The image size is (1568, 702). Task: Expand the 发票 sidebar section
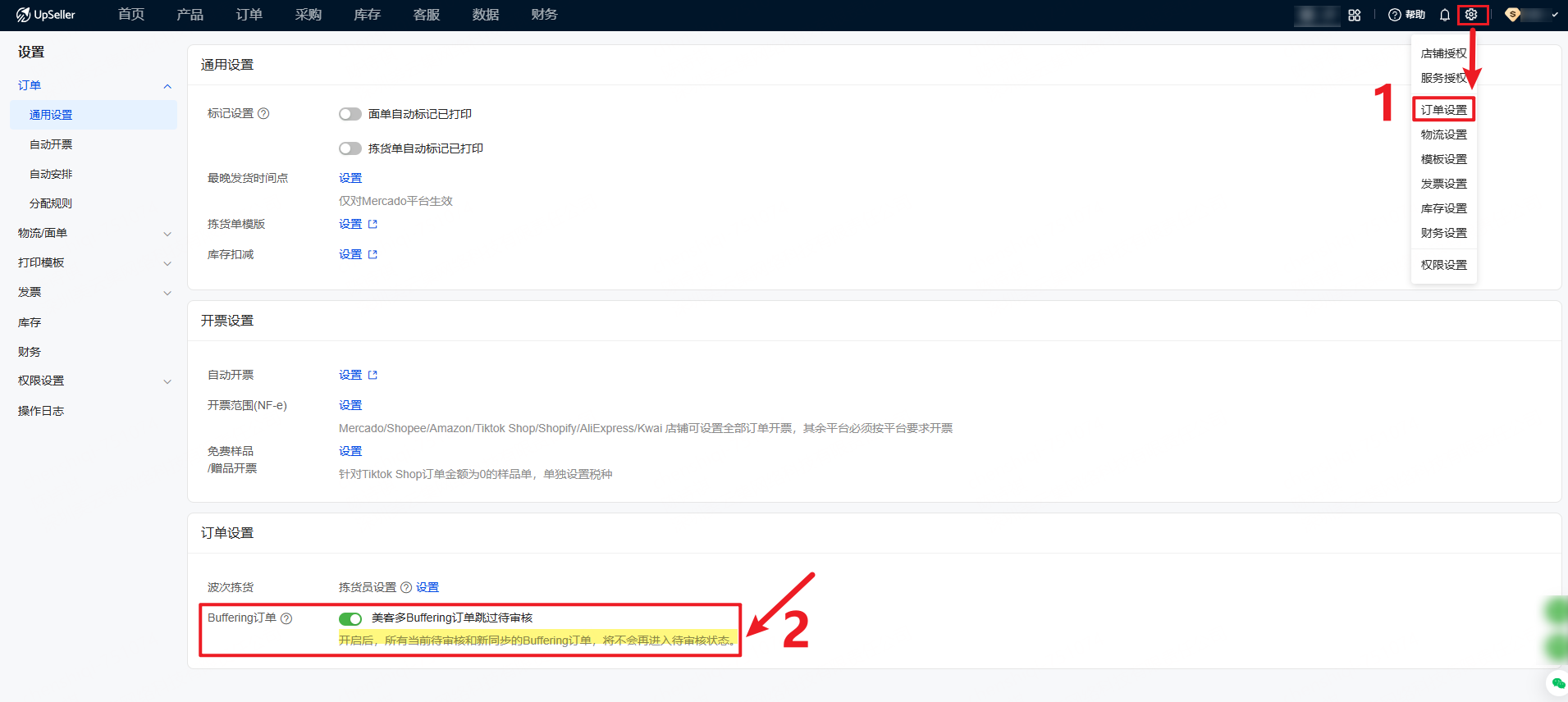click(x=167, y=293)
